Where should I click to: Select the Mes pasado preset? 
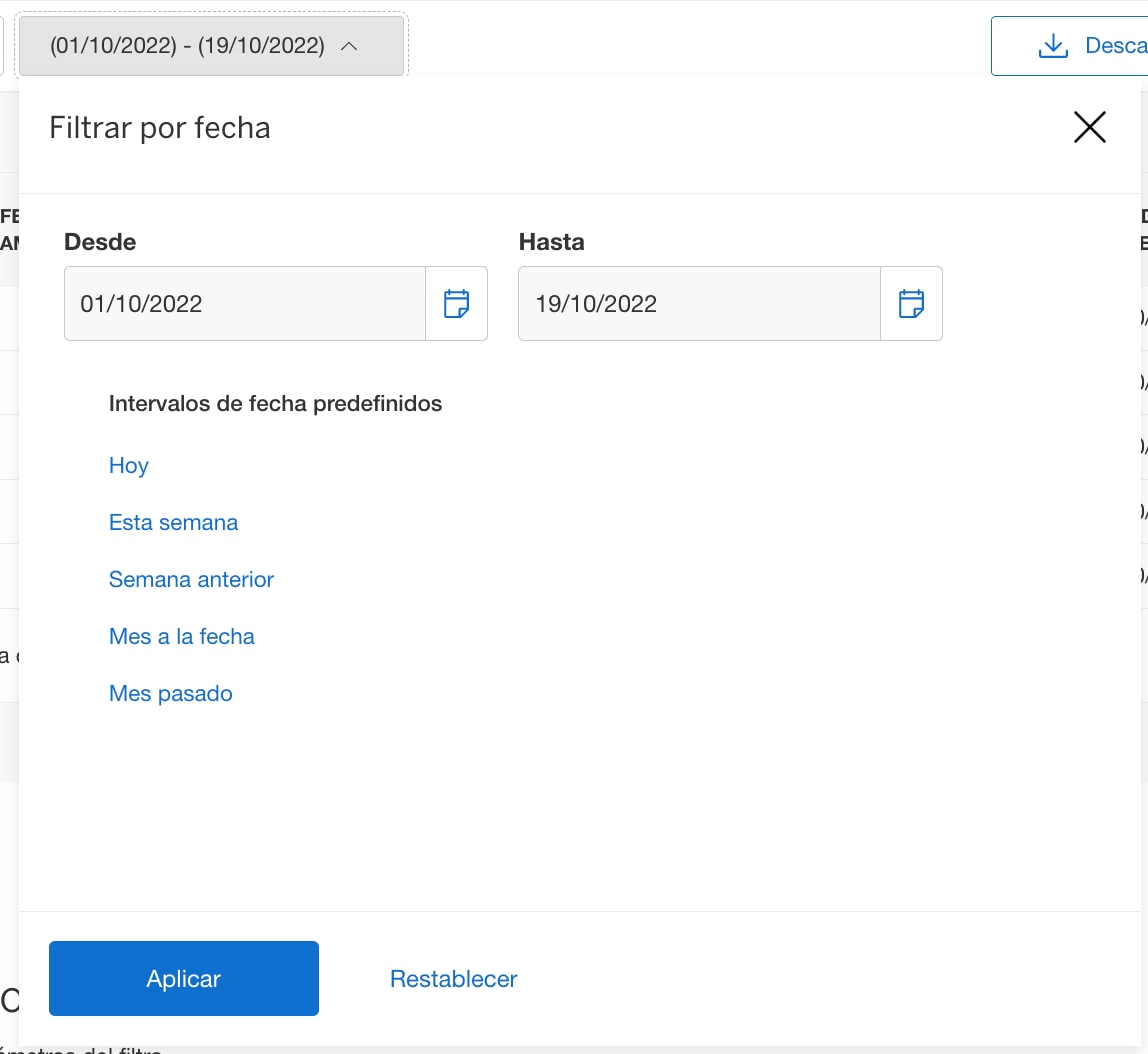170,693
